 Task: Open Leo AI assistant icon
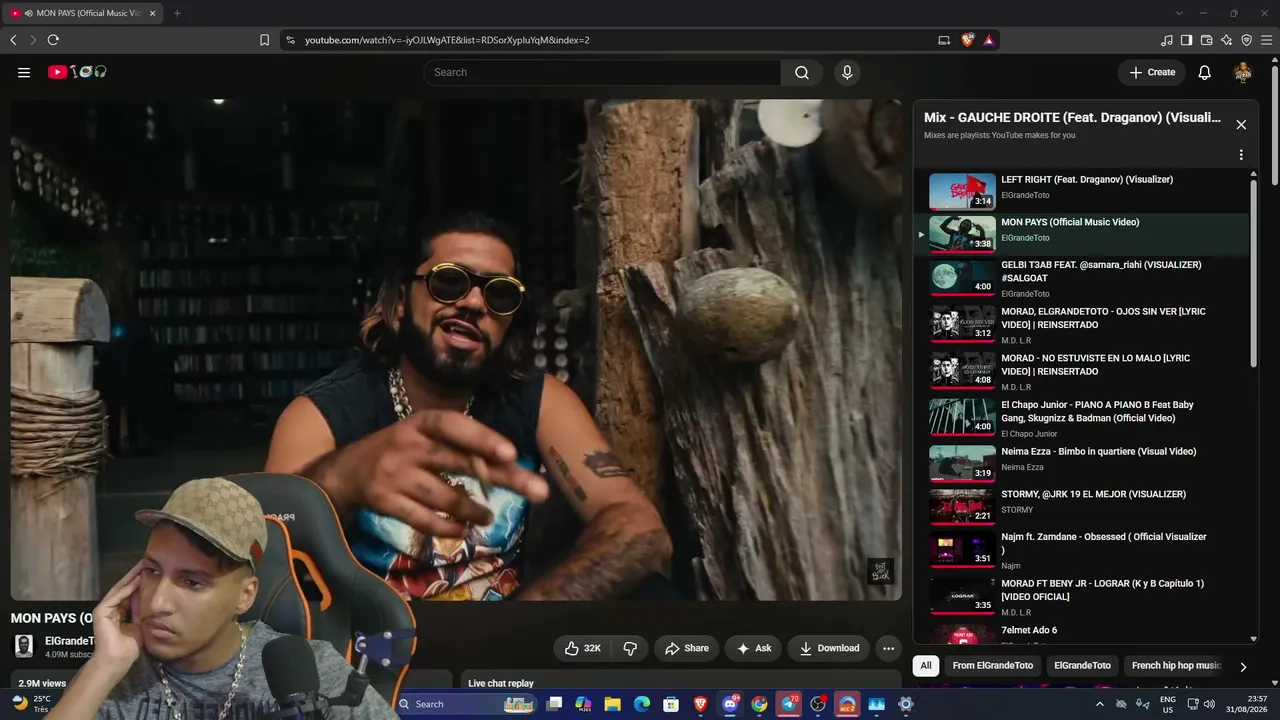tap(1226, 40)
